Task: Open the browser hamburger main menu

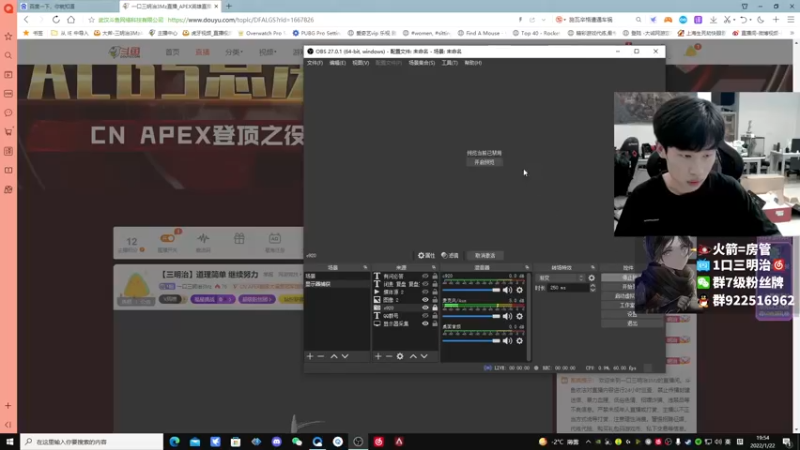Action: coord(791,20)
